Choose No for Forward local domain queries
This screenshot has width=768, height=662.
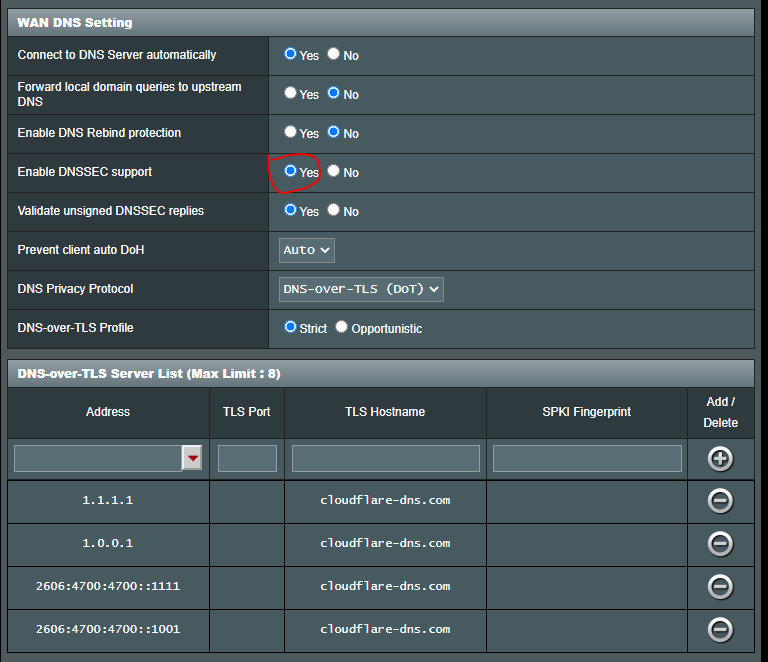(x=334, y=93)
